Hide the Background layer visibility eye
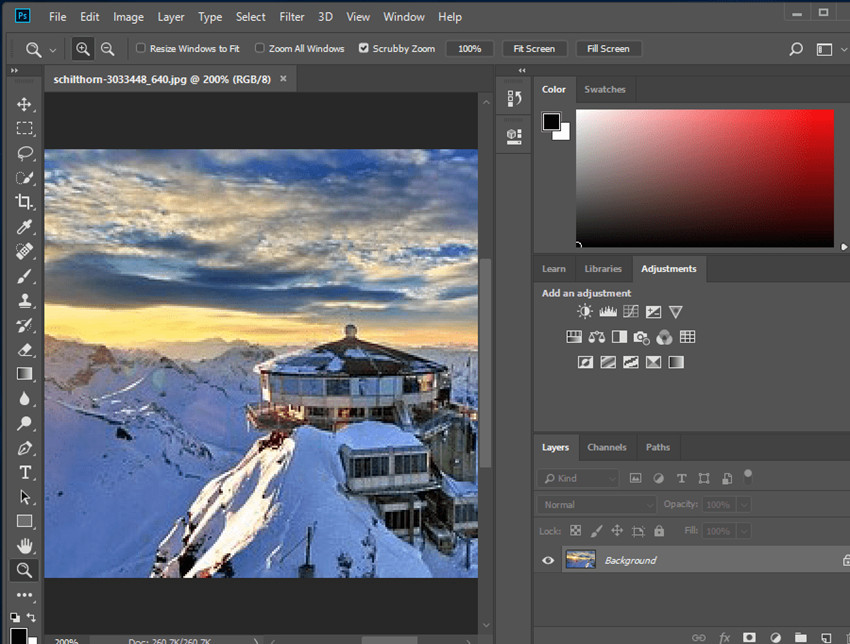The image size is (850, 644). coord(548,561)
